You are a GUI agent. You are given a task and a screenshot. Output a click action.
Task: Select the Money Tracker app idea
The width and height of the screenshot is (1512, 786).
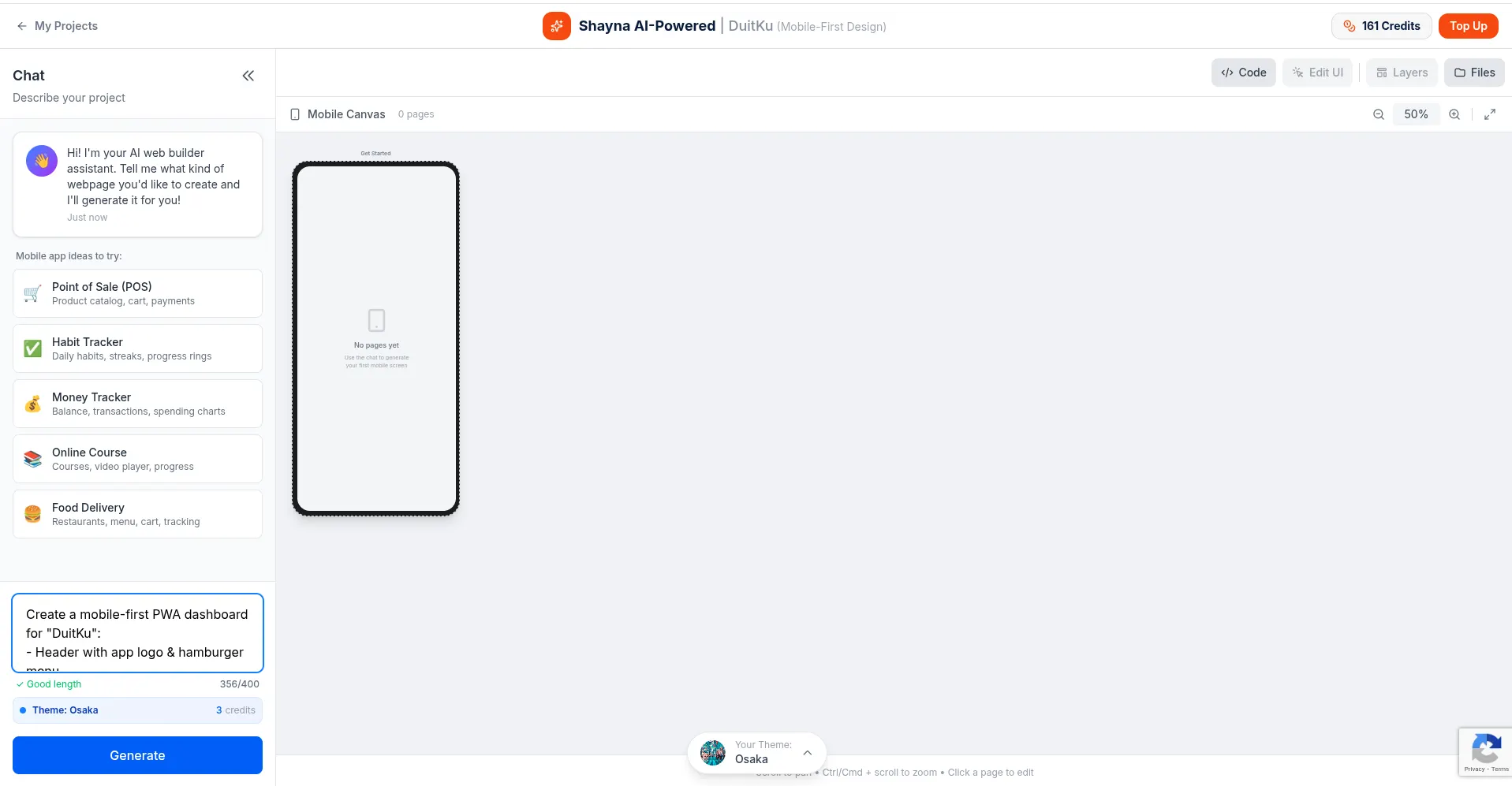coord(137,404)
